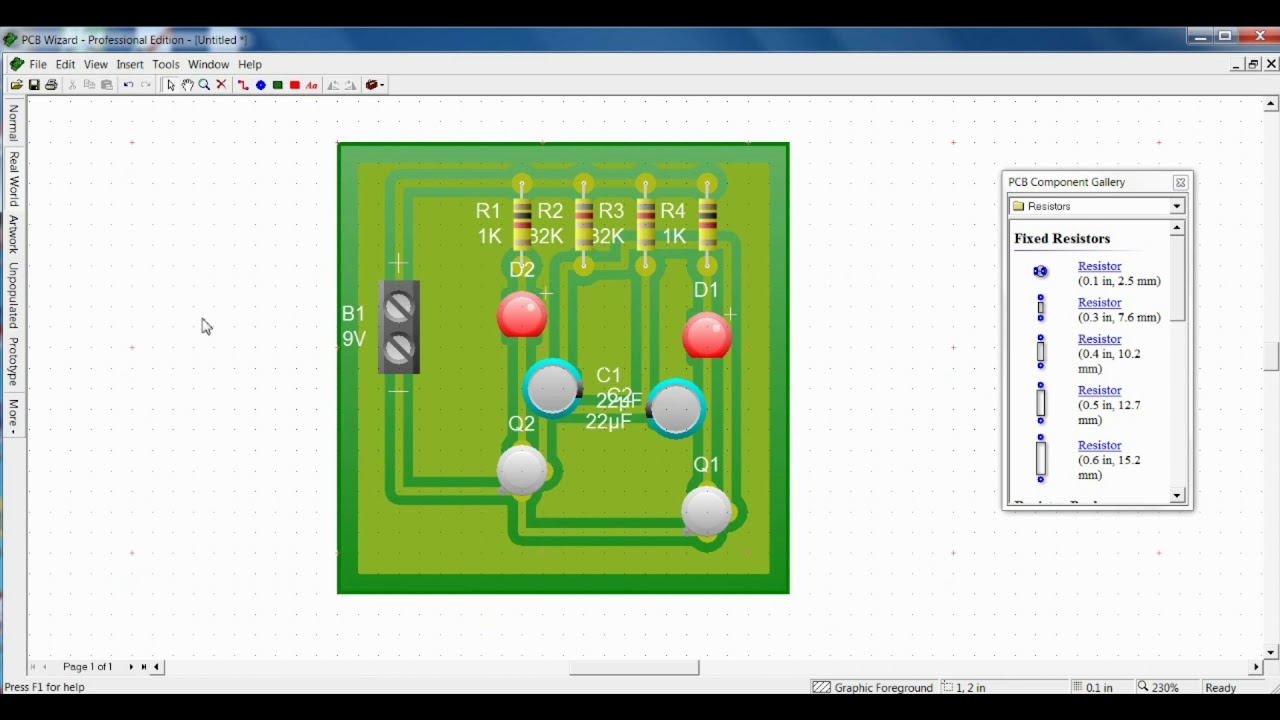1280x720 pixels.
Task: Click the Resistor (0.5 in, 12.7 mm) link
Action: pyautogui.click(x=1099, y=390)
